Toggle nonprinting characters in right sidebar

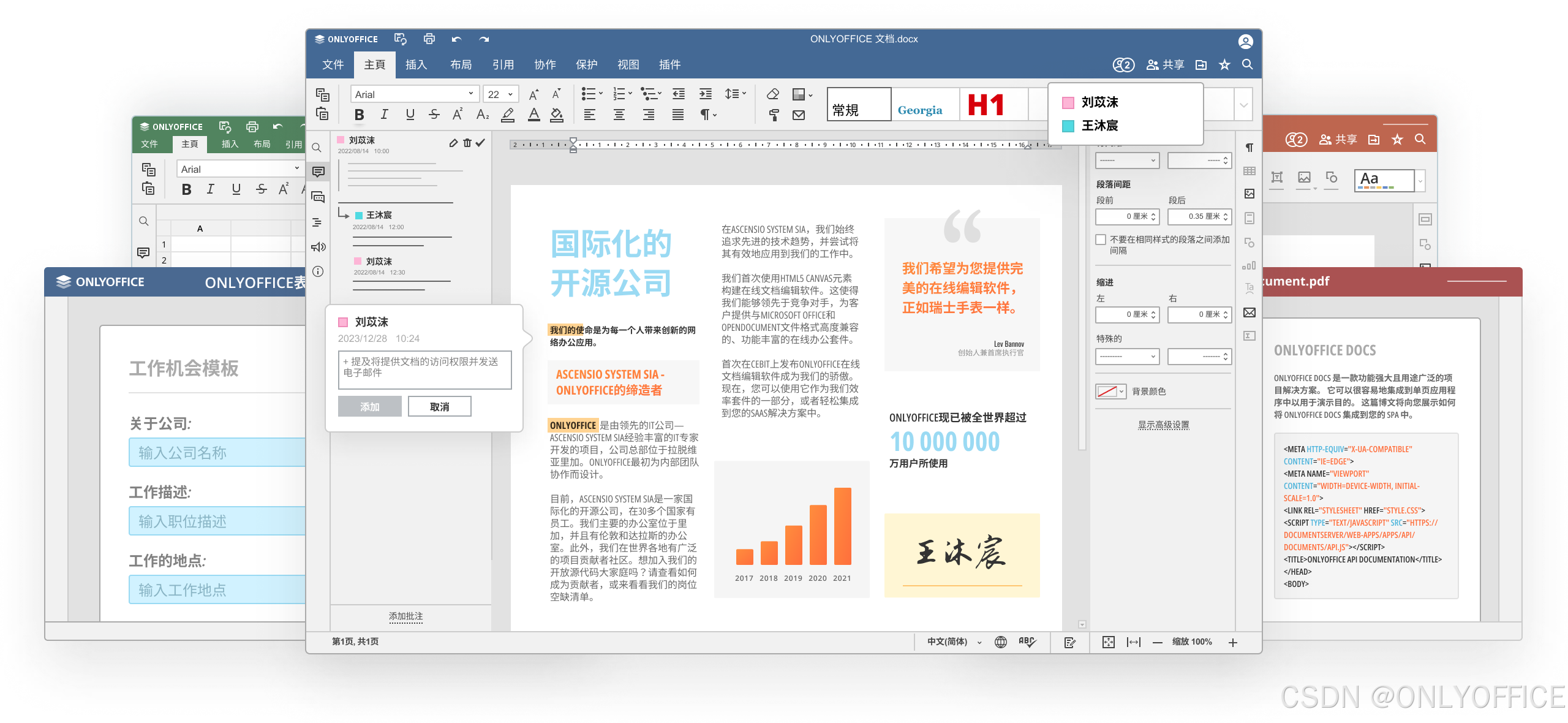[x=1249, y=148]
